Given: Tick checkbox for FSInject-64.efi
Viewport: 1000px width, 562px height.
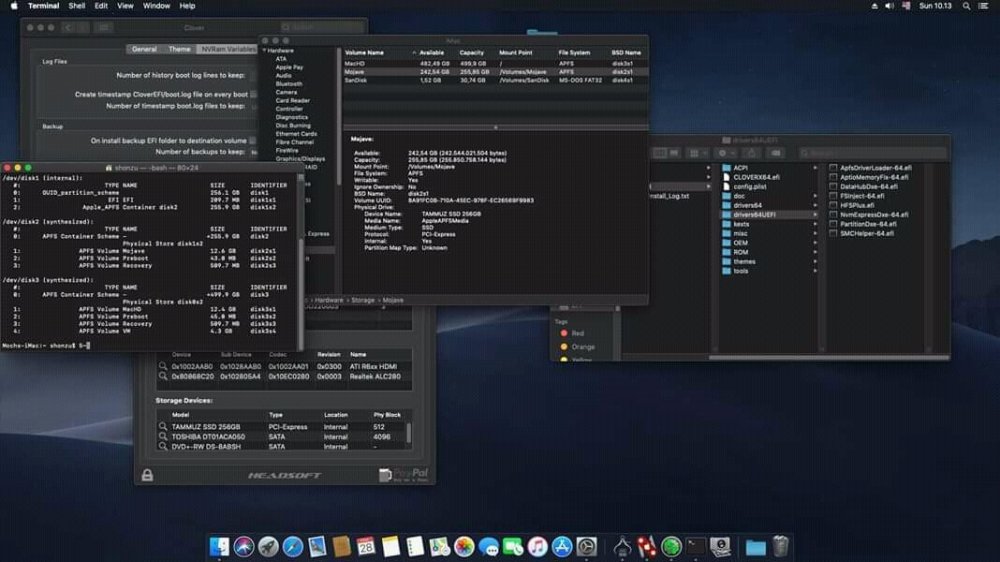Looking at the screenshot, I should pyautogui.click(x=833, y=196).
